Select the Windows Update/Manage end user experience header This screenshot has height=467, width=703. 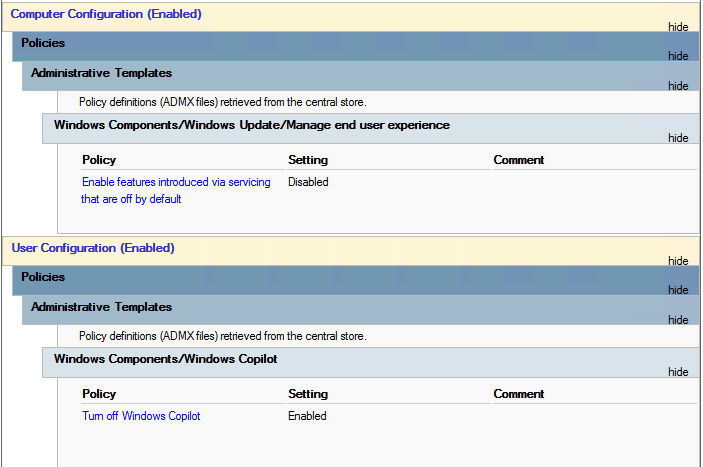click(x=252, y=125)
